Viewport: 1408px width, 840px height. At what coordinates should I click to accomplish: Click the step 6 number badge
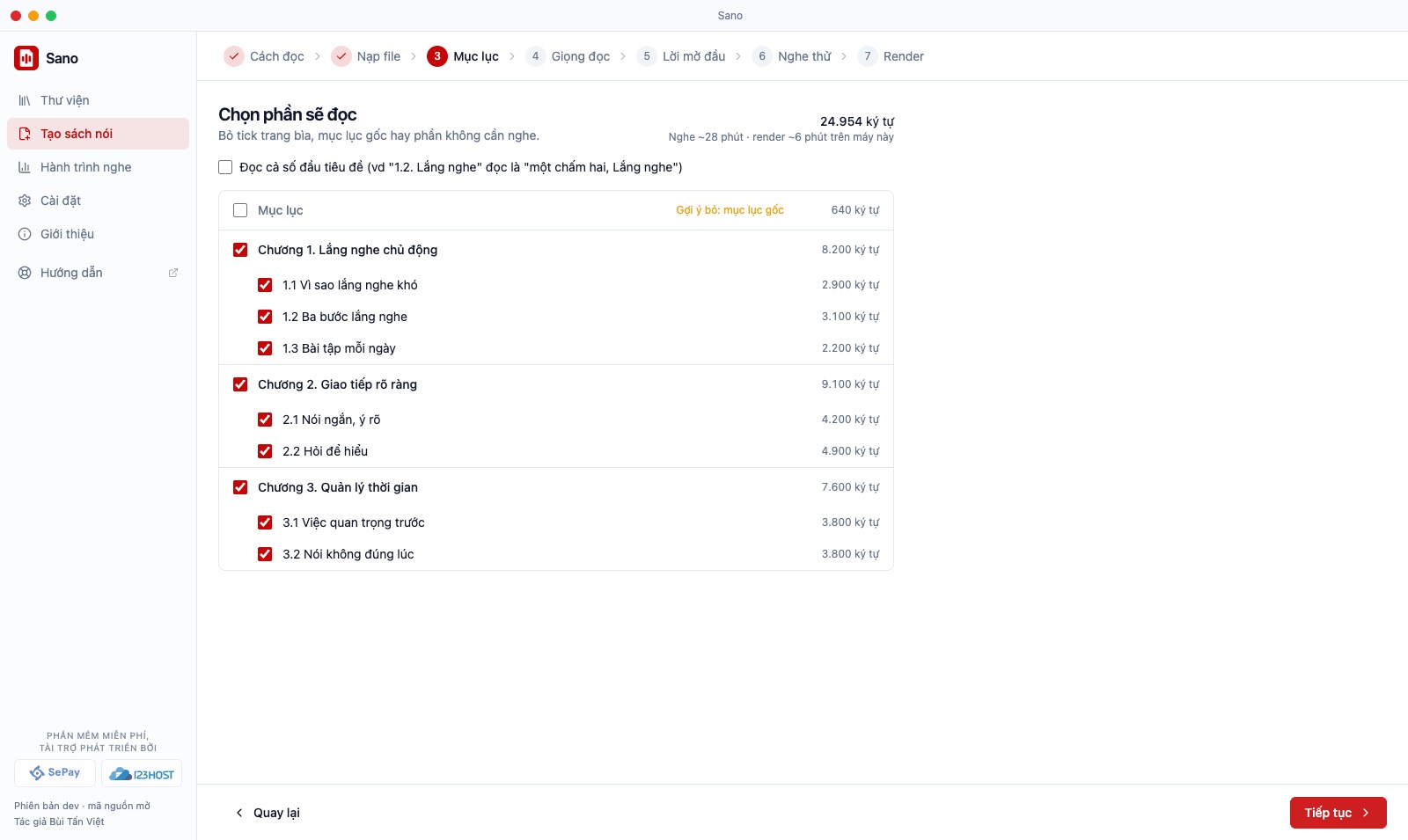click(x=762, y=56)
